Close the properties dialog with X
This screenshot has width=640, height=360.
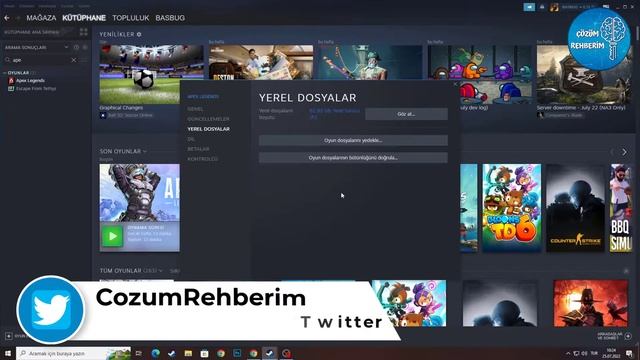click(x=456, y=84)
